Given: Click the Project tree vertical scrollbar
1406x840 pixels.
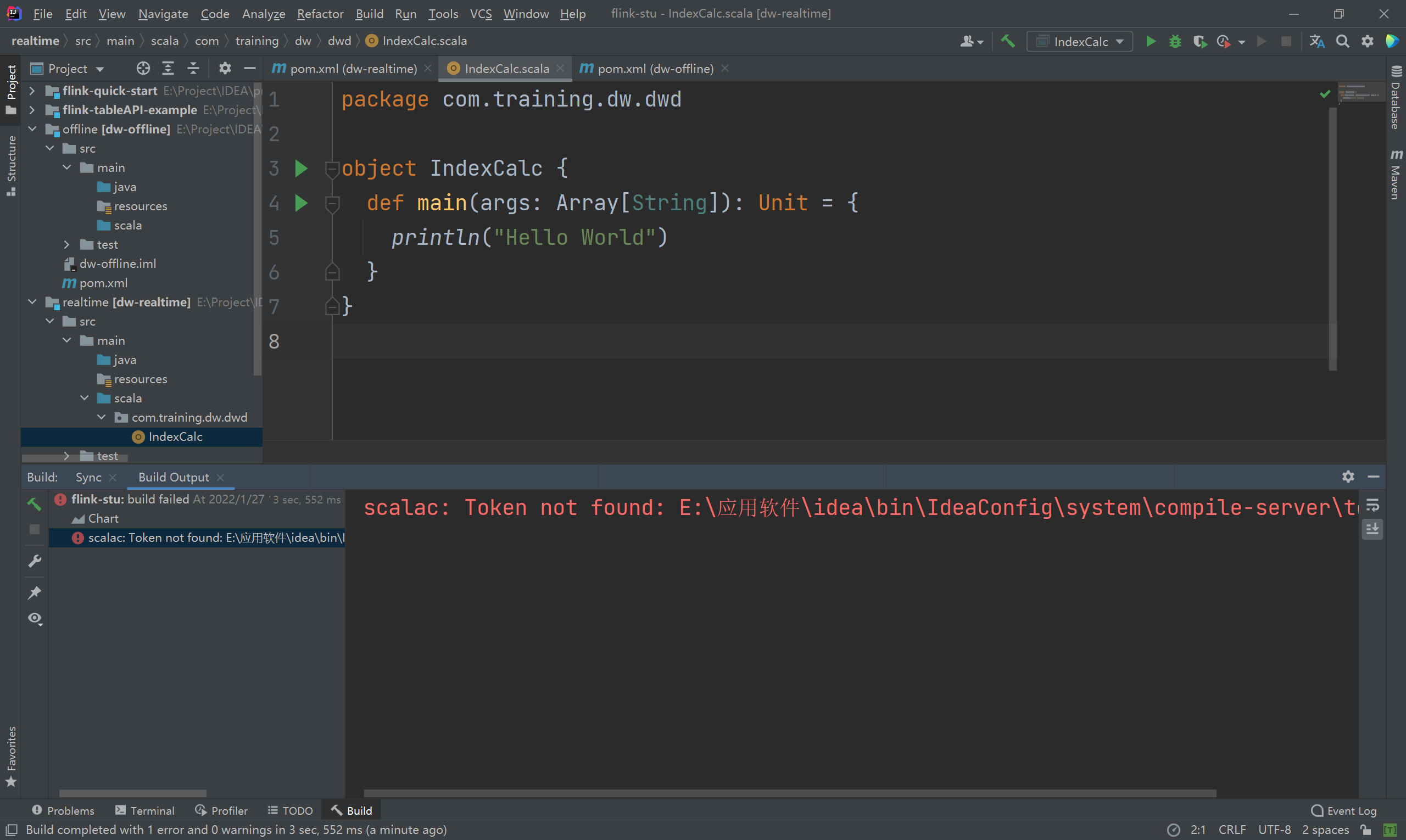Looking at the screenshot, I should pyautogui.click(x=258, y=229).
